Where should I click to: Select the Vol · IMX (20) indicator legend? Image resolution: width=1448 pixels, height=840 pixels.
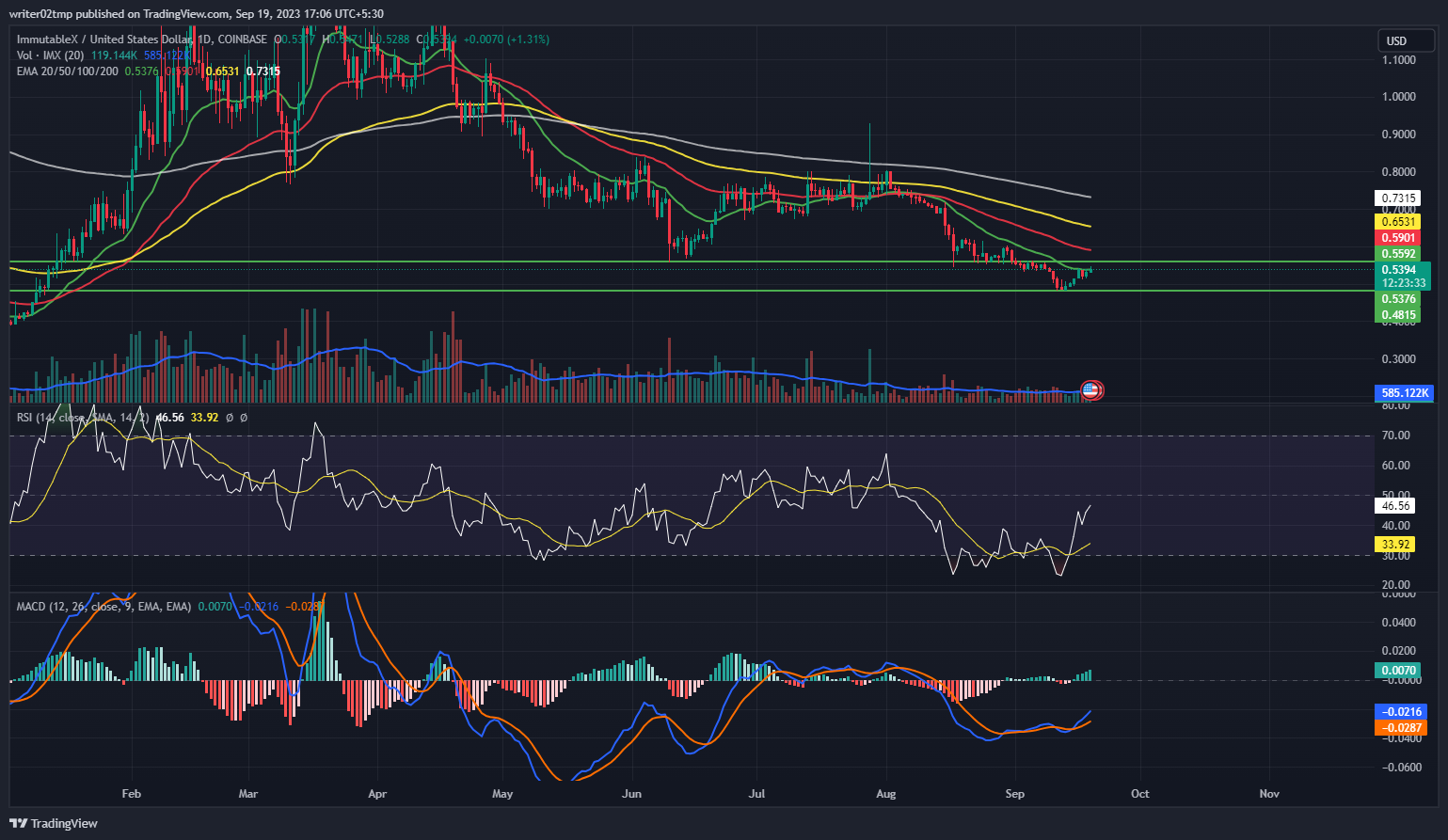(x=51, y=55)
